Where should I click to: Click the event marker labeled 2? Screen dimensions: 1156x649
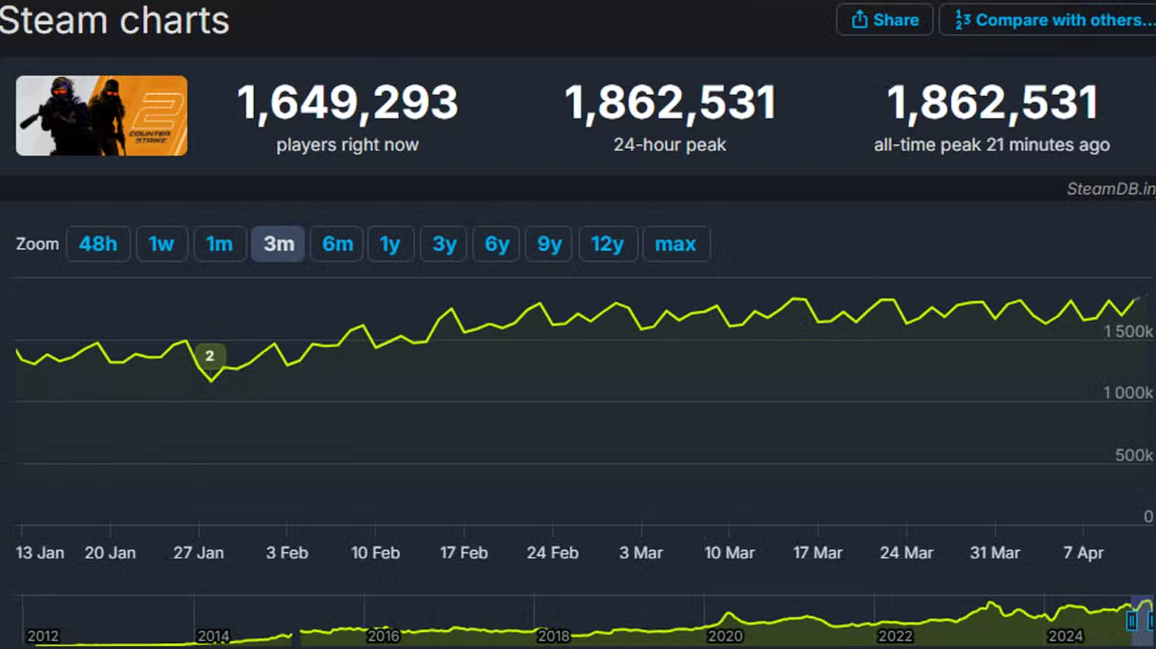point(209,356)
